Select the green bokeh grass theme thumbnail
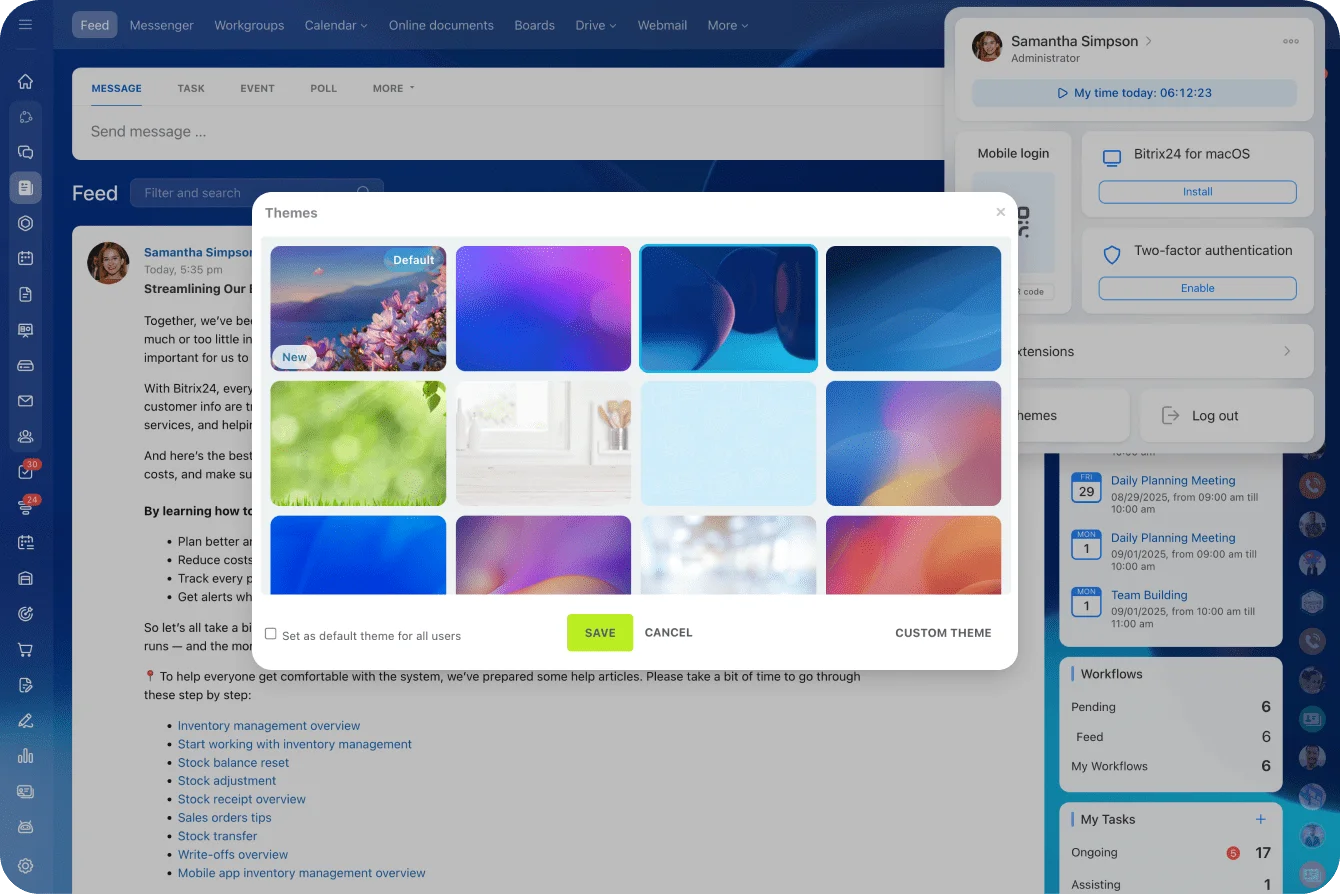1340x894 pixels. 358,443
